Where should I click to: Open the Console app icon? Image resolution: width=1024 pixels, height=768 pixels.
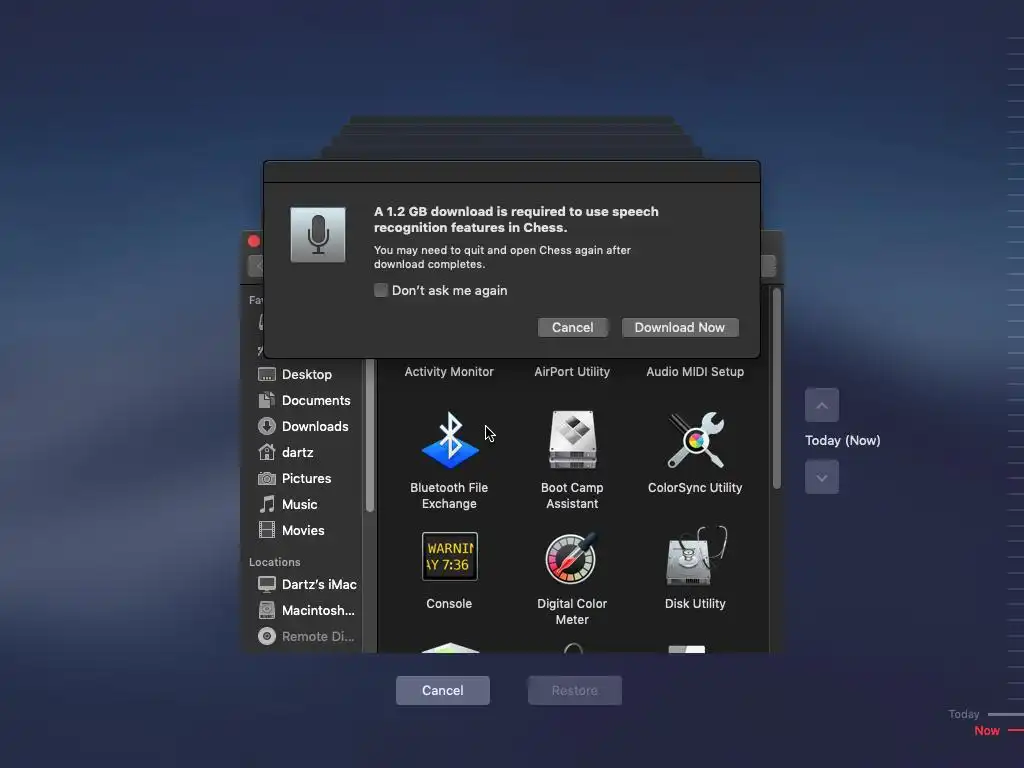point(449,556)
